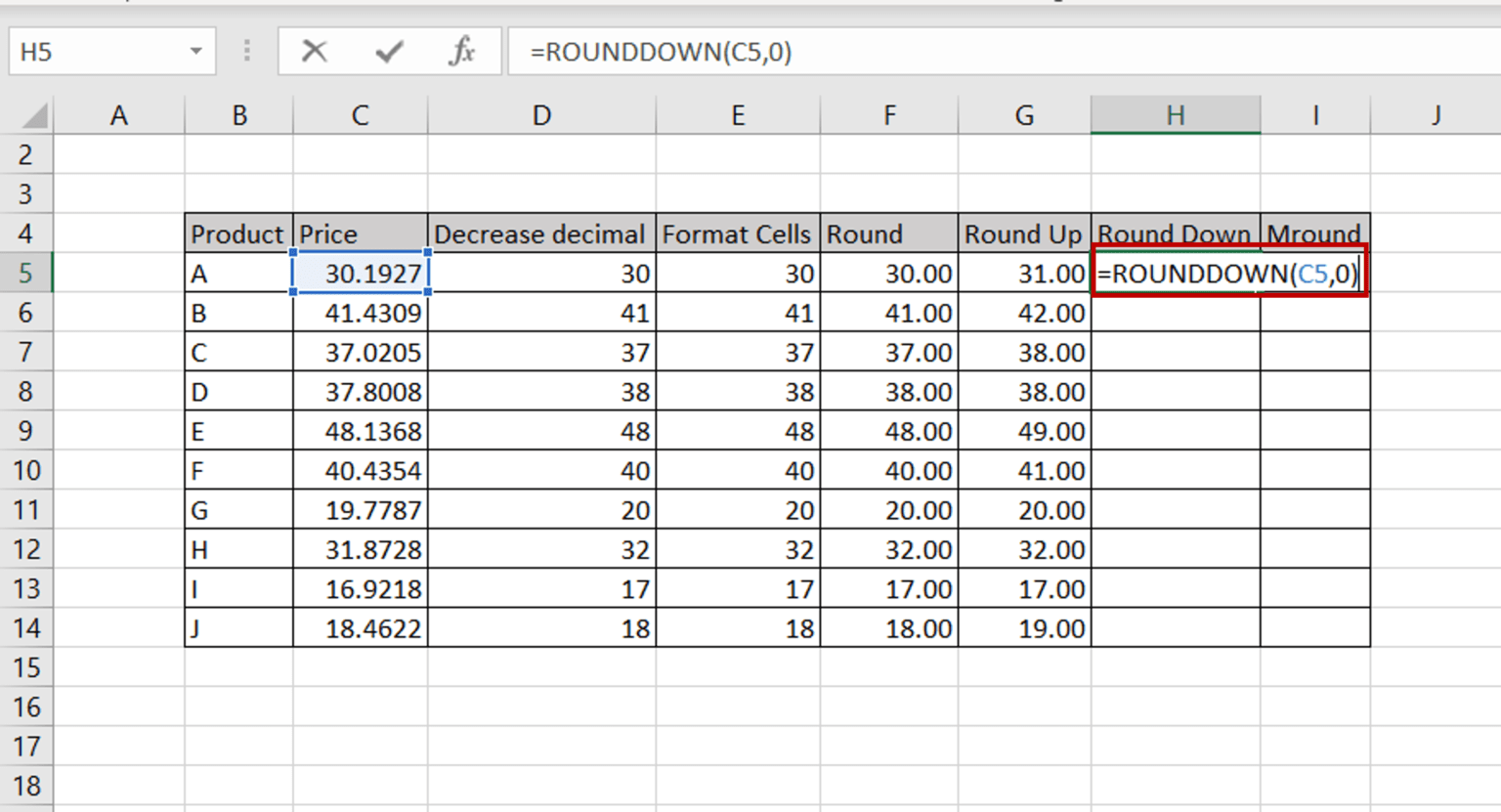Screen dimensions: 1501x812
Task: Select the column C header
Action: pyautogui.click(x=359, y=114)
